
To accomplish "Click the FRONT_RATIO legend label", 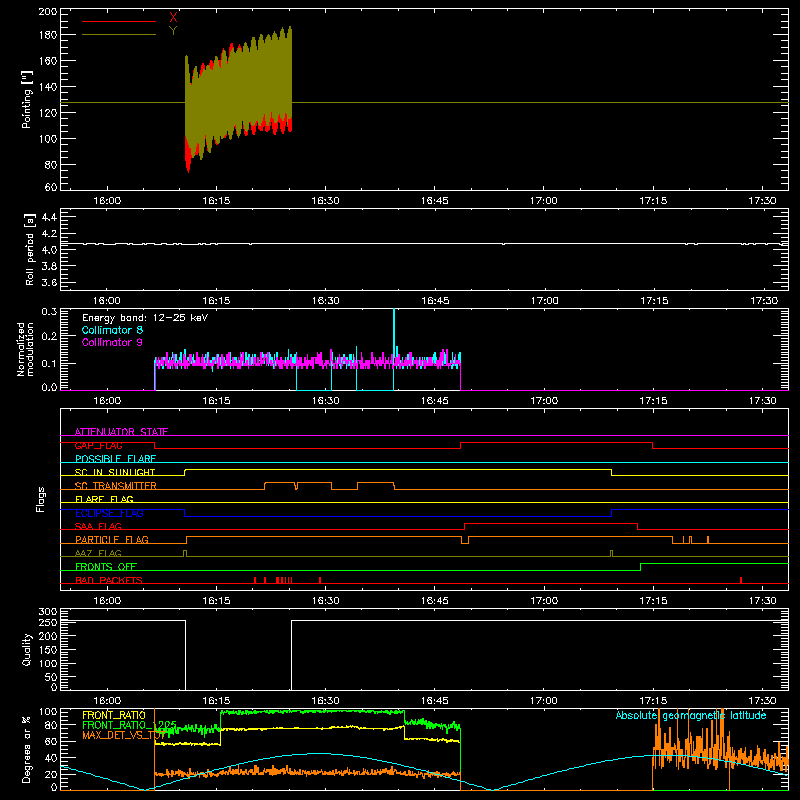I will (114, 715).
